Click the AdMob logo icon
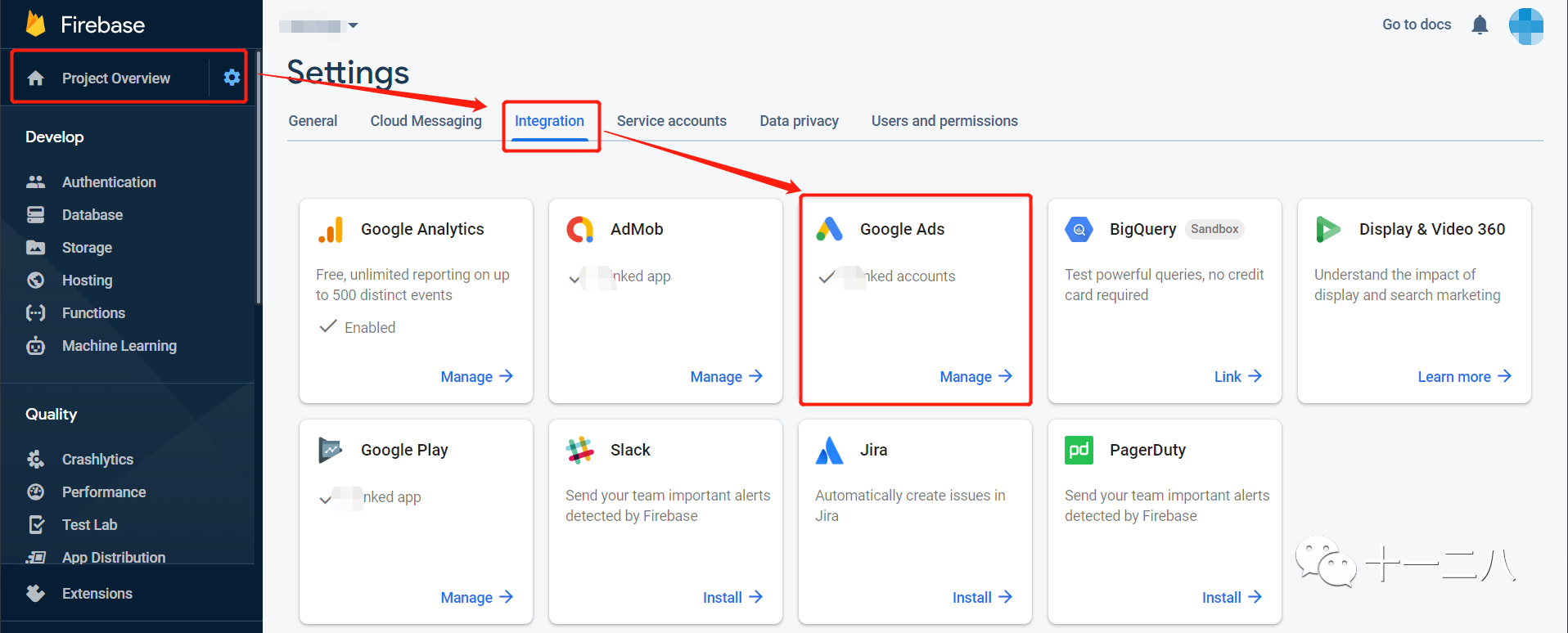This screenshot has width=1568, height=633. 580,230
